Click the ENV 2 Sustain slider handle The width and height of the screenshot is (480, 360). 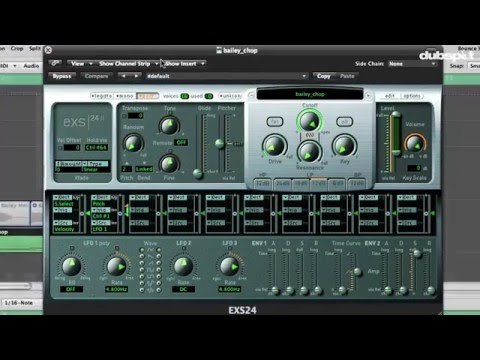click(417, 254)
